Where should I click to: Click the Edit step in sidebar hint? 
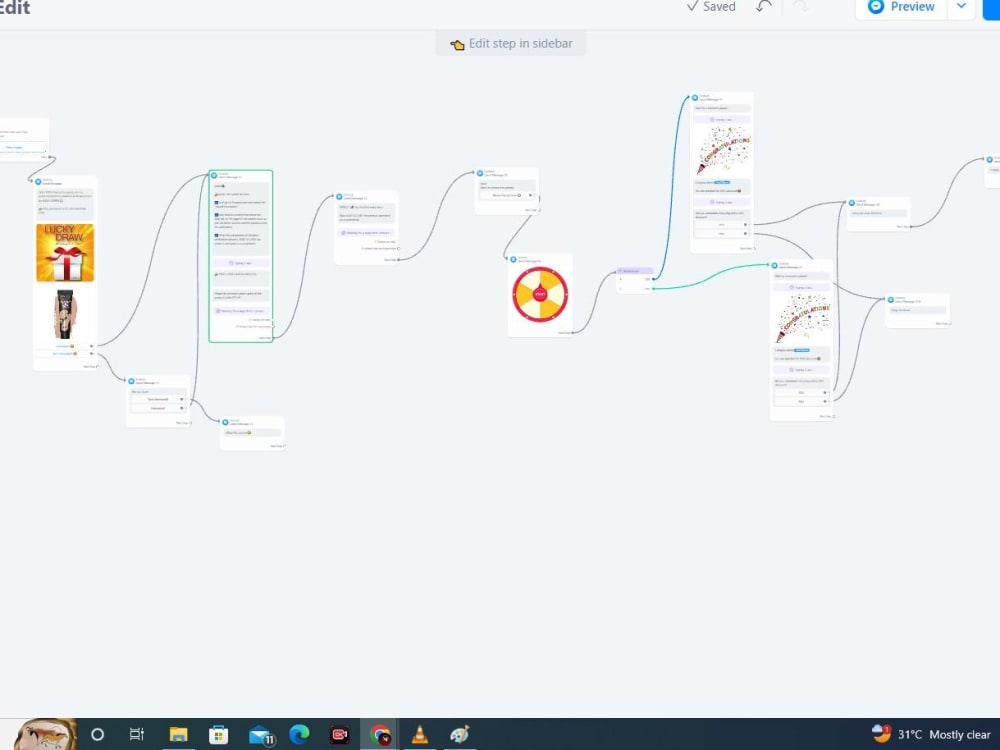511,43
